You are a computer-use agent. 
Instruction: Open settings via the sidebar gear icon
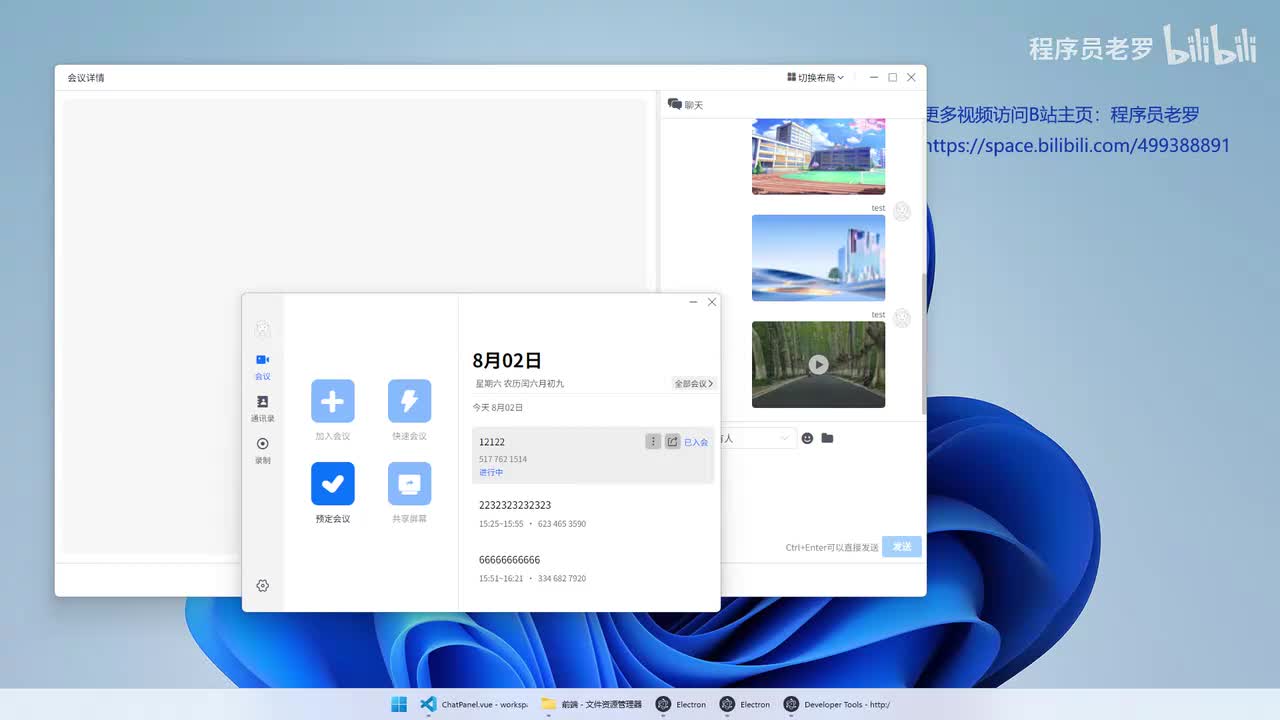coord(262,586)
